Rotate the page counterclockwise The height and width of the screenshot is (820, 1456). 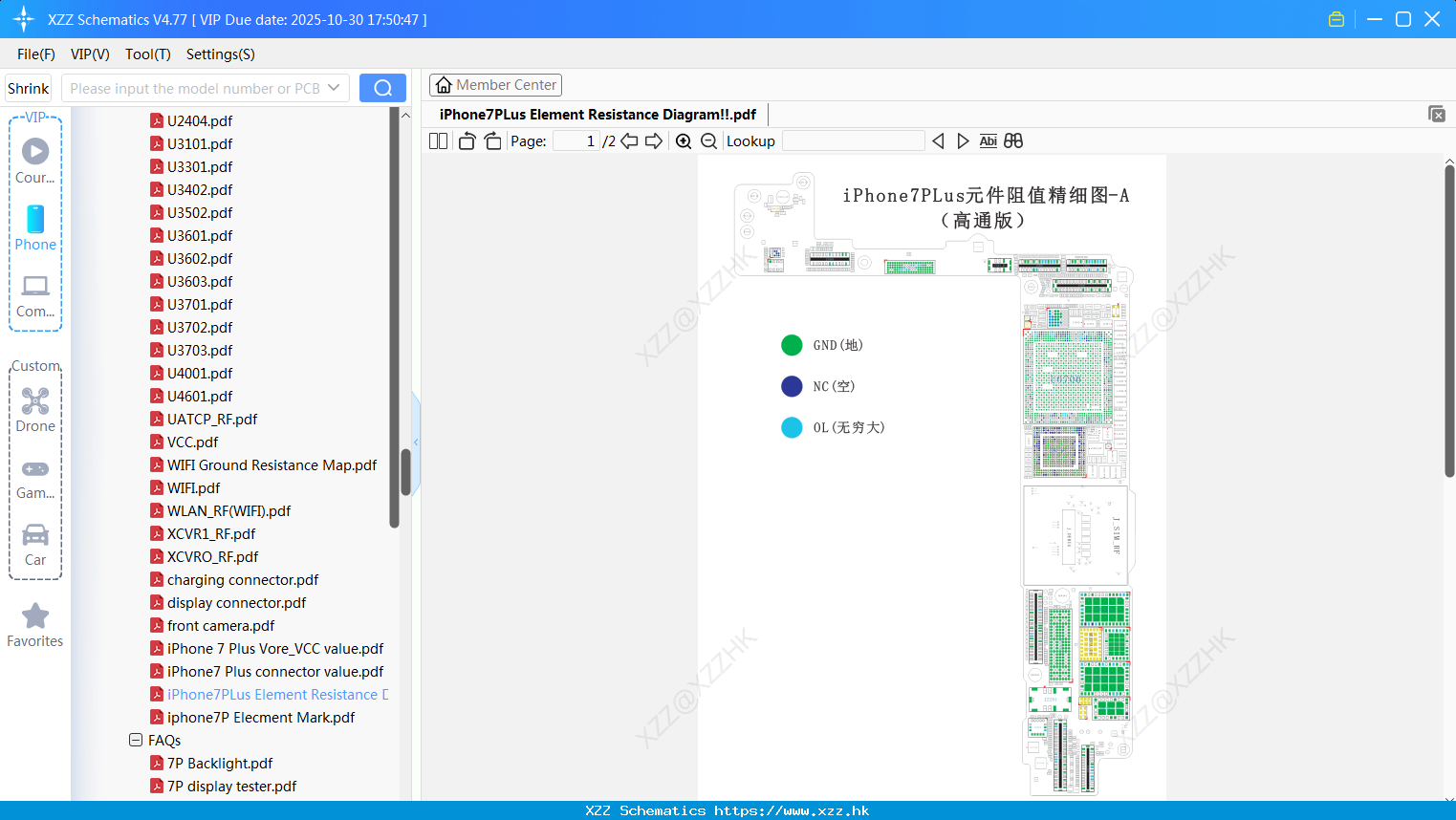click(x=467, y=141)
